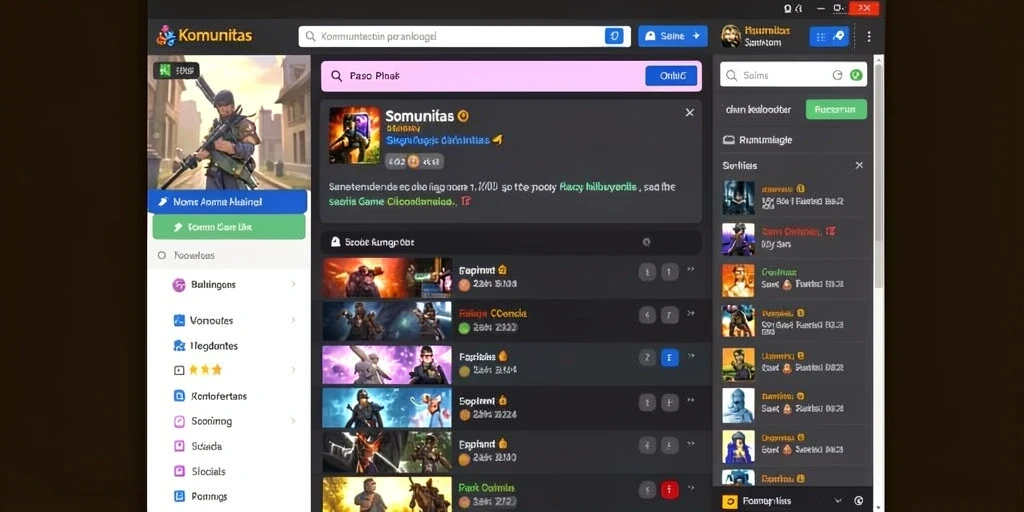Select the Nome Aome Maianel blue sidebar item
The image size is (1024, 512).
[x=228, y=202]
